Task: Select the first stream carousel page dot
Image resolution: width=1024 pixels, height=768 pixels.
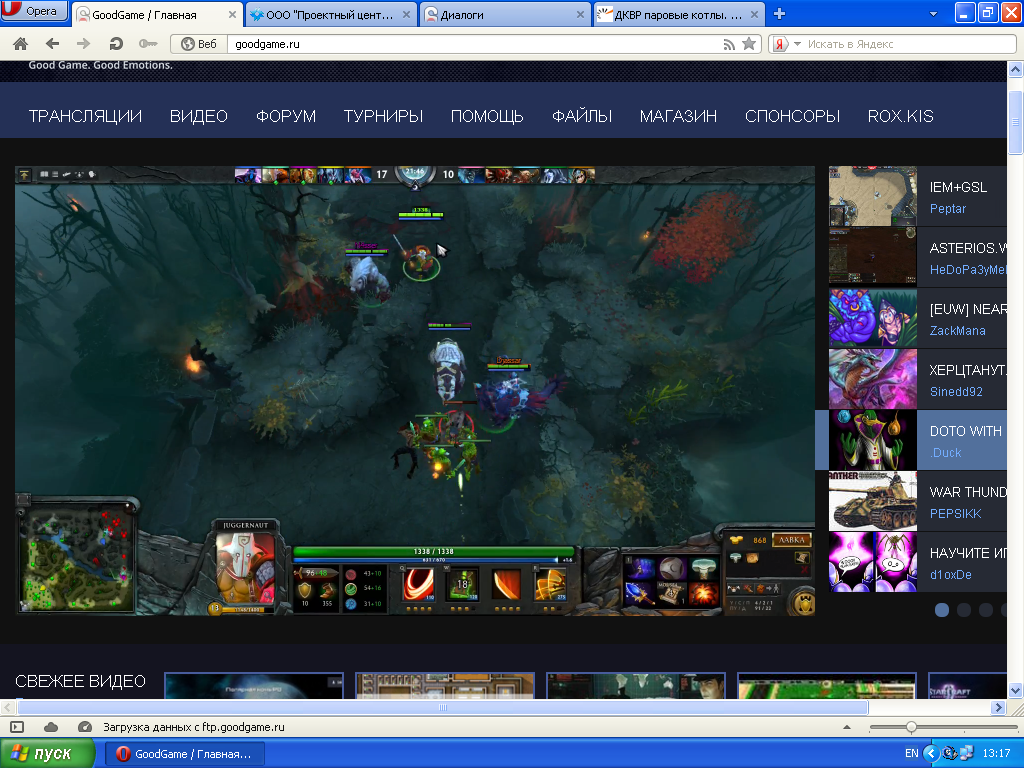Action: (x=942, y=610)
